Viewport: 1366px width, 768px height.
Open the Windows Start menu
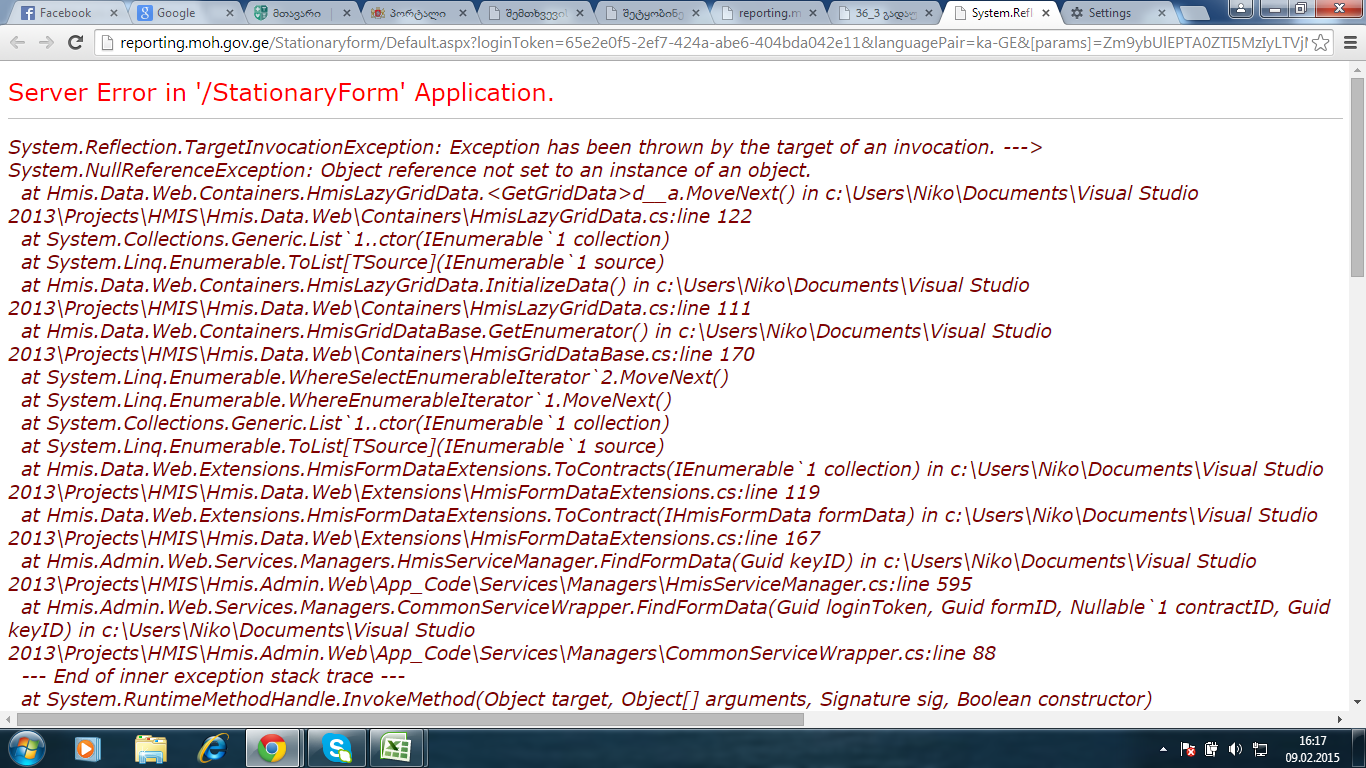[26, 748]
